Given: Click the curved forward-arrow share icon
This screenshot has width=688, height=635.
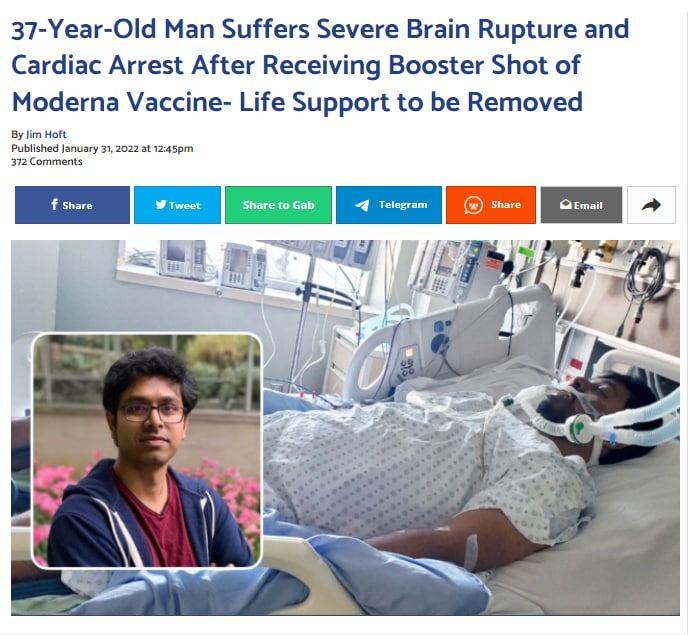Looking at the screenshot, I should point(651,205).
